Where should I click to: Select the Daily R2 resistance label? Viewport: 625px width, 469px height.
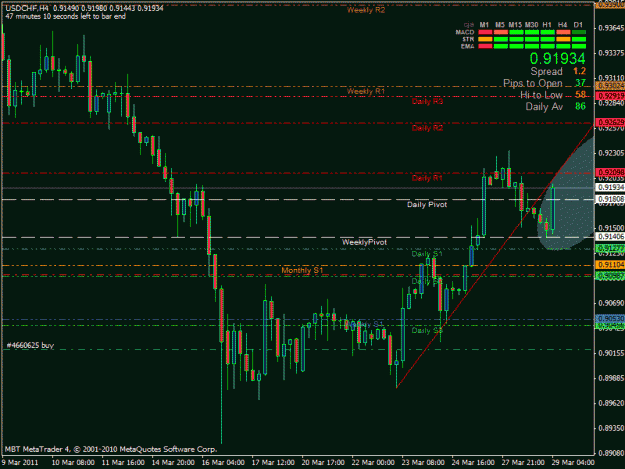[x=427, y=128]
